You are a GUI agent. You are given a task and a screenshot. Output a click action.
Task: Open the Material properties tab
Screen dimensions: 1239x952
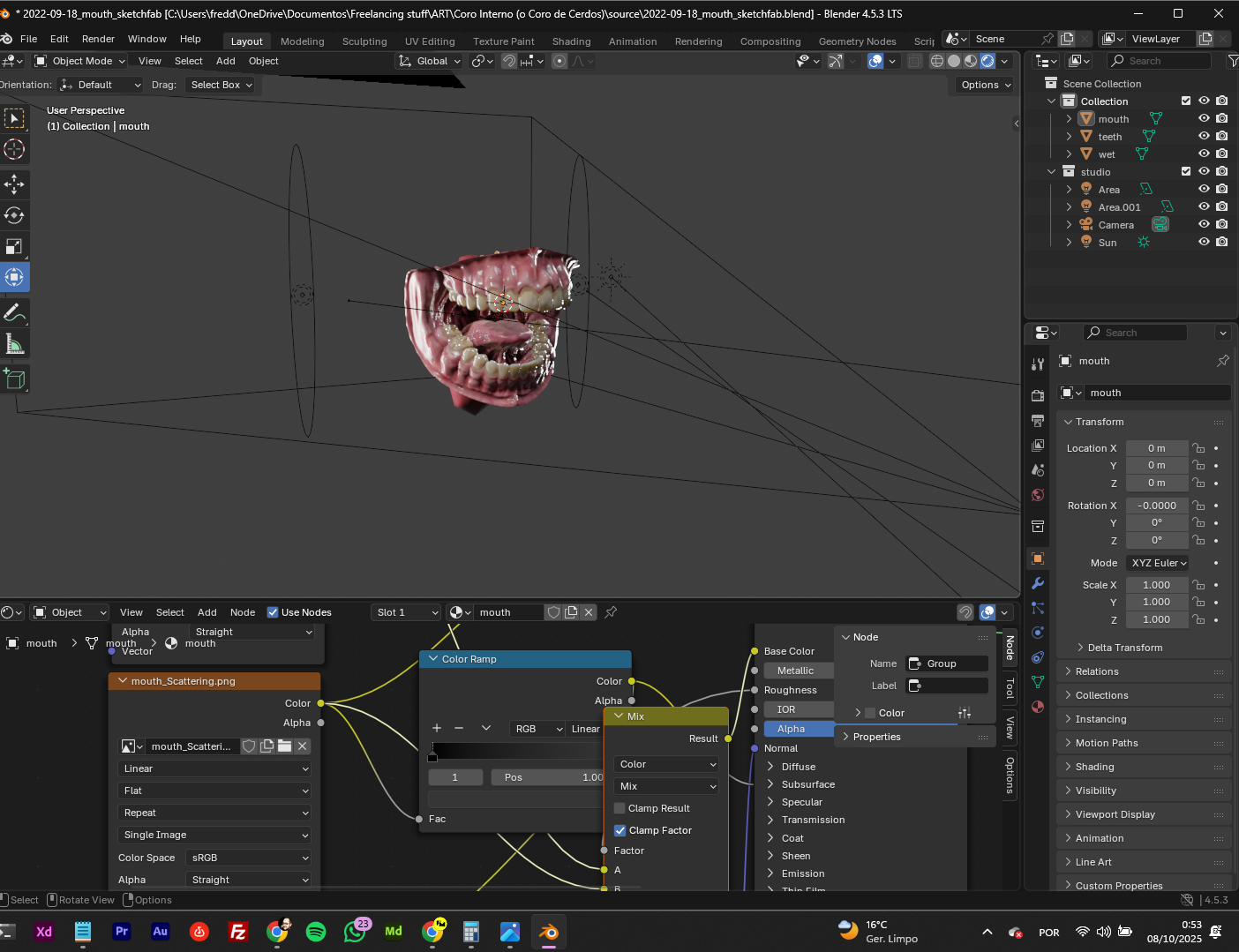click(1037, 707)
